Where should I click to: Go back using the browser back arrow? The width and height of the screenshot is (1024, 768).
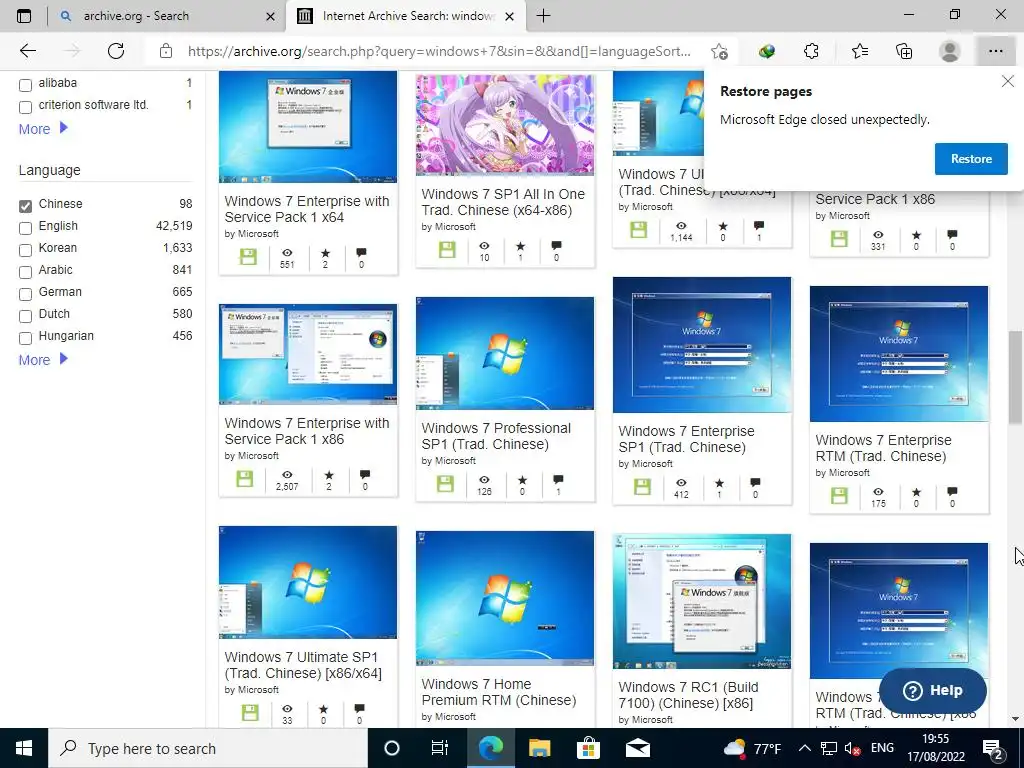click(27, 51)
